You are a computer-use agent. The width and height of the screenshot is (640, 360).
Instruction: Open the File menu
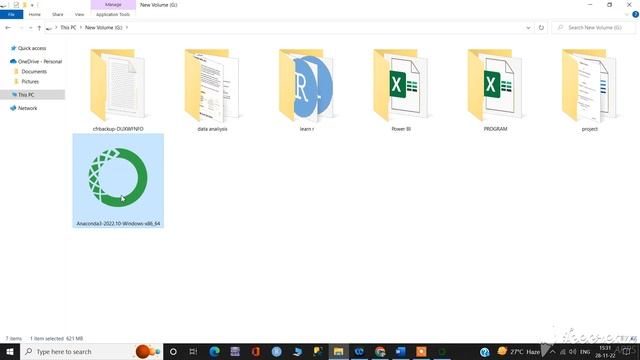pyautogui.click(x=11, y=14)
